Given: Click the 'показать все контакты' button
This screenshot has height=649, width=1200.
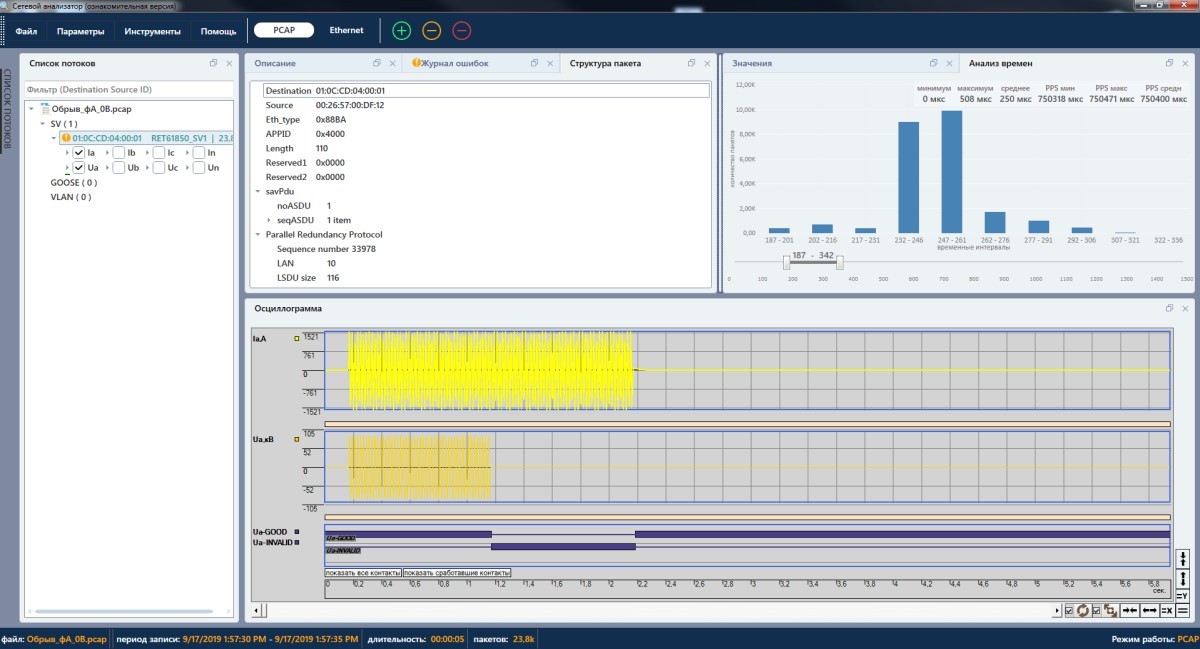Looking at the screenshot, I should [363, 573].
